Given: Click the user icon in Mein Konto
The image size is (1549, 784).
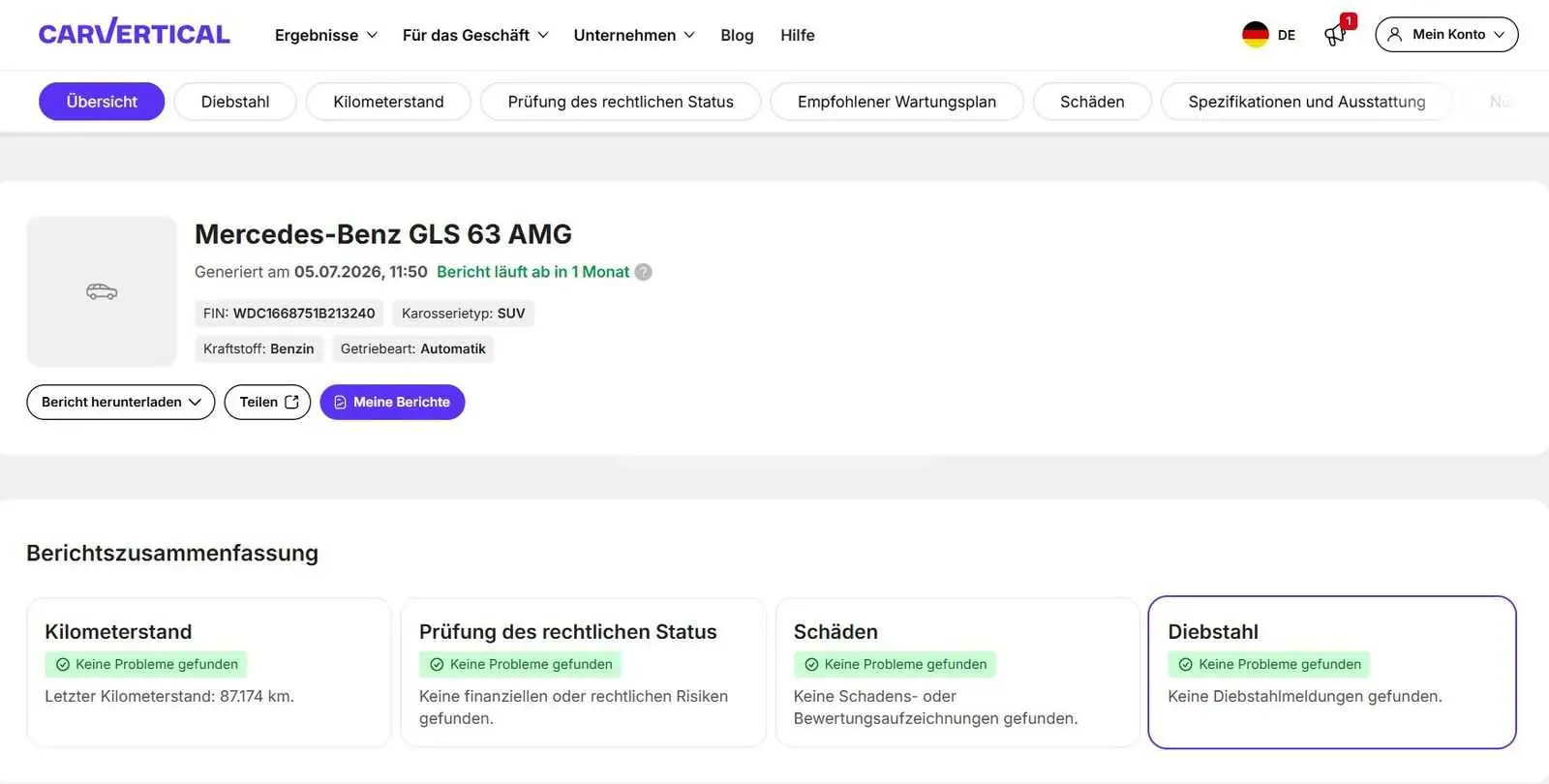Looking at the screenshot, I should pyautogui.click(x=1395, y=35).
